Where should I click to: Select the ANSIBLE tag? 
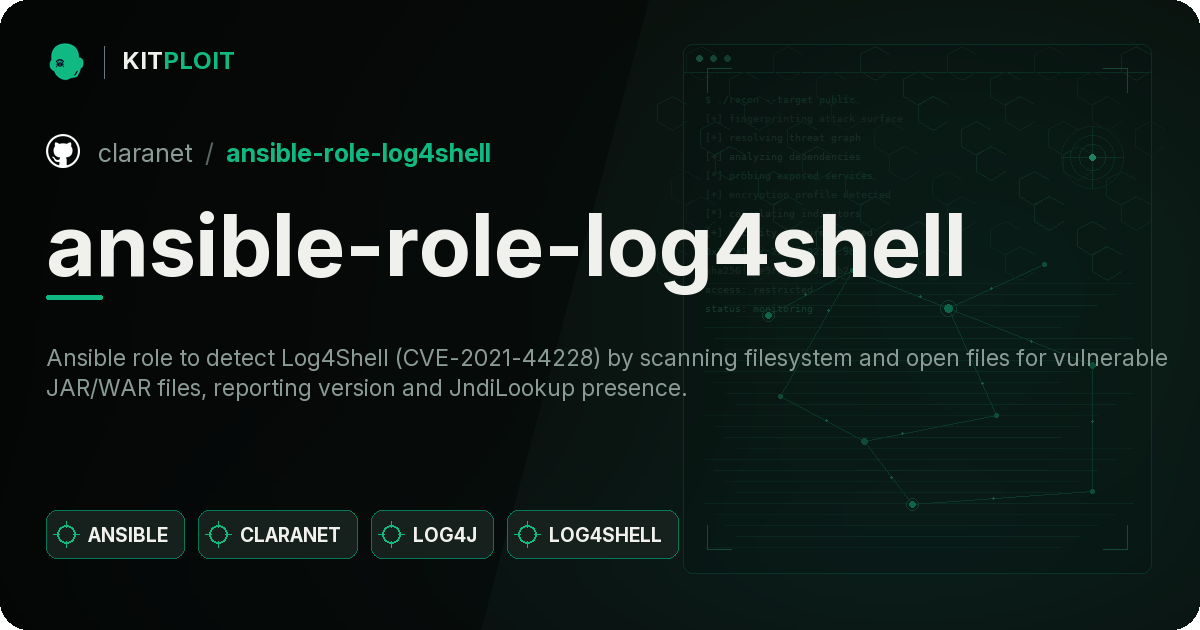click(115, 535)
